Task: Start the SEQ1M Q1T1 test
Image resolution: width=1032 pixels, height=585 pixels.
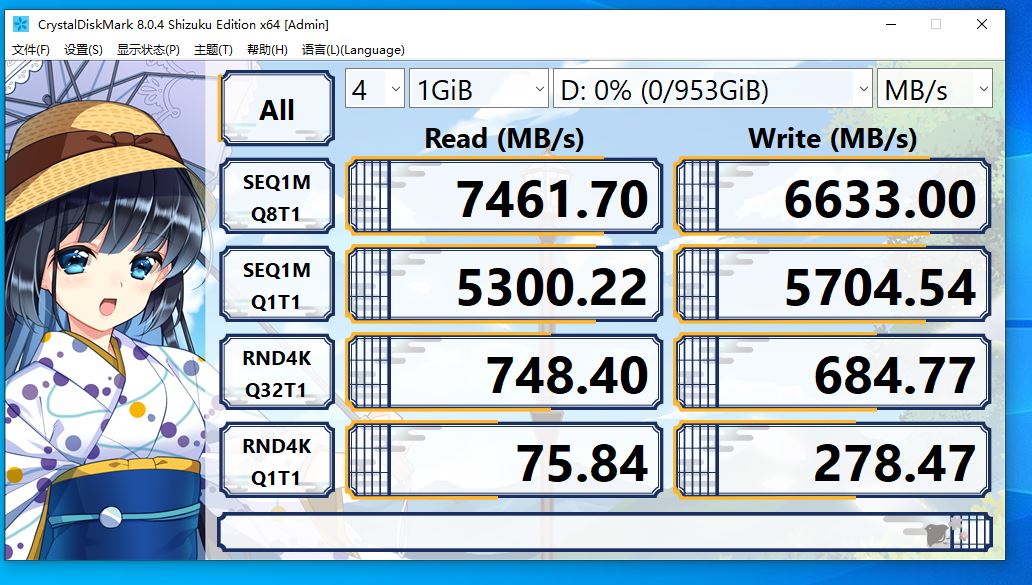Action: point(277,284)
